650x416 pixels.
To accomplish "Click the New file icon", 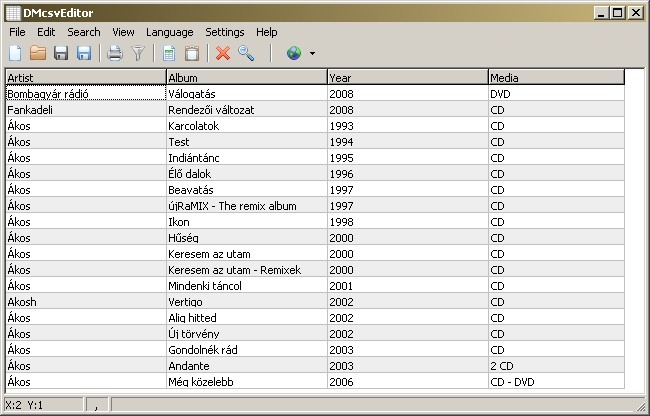I will (15, 53).
